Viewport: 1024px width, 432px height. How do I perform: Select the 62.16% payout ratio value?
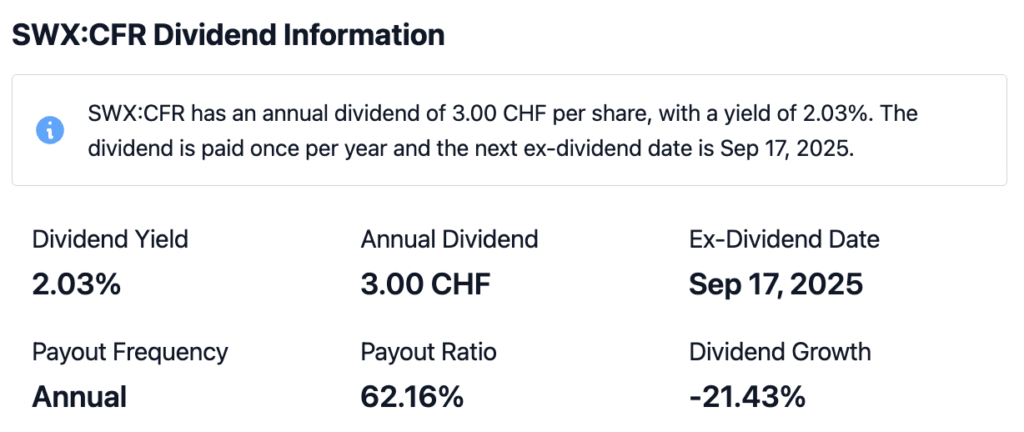click(412, 397)
